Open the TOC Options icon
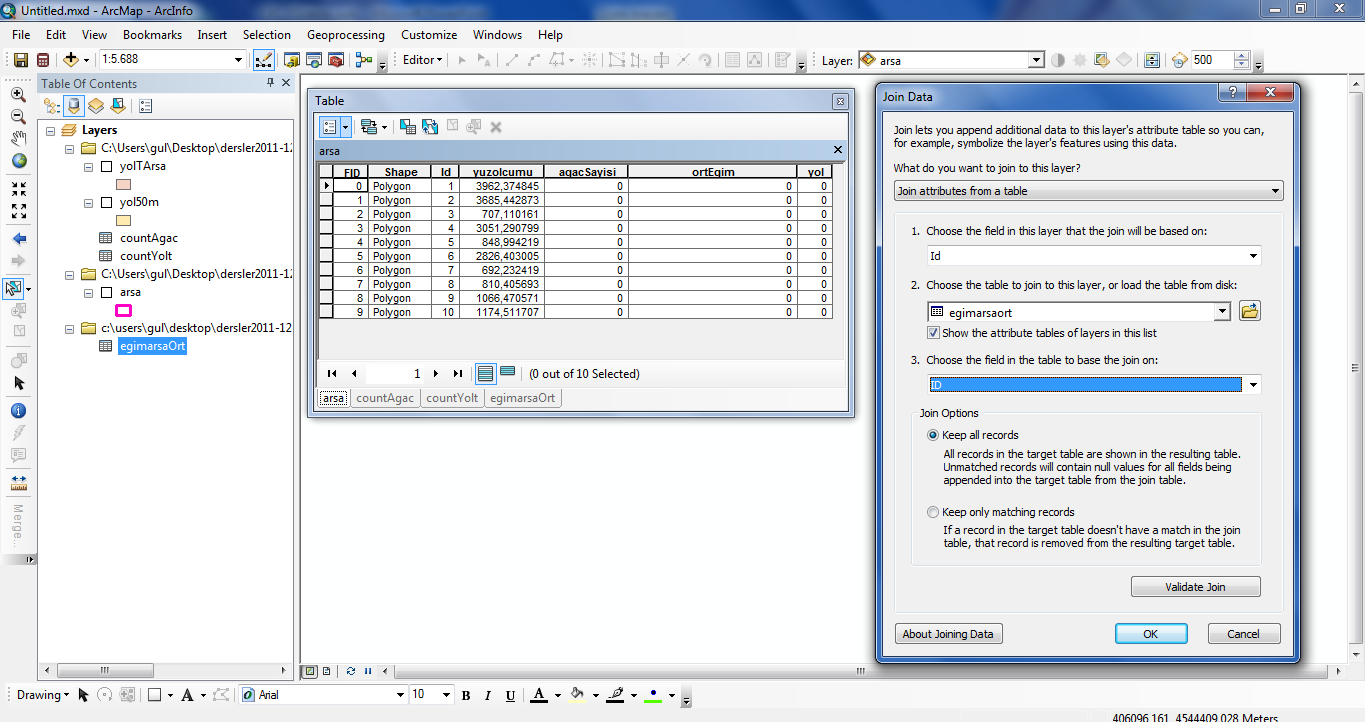Screen dimensions: 1365x722 [145, 105]
